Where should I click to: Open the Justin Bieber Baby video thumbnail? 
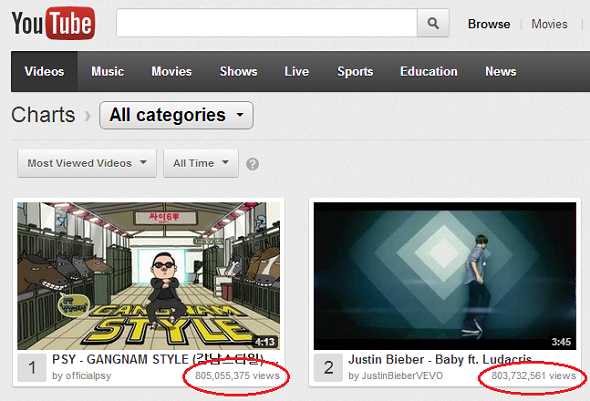445,276
